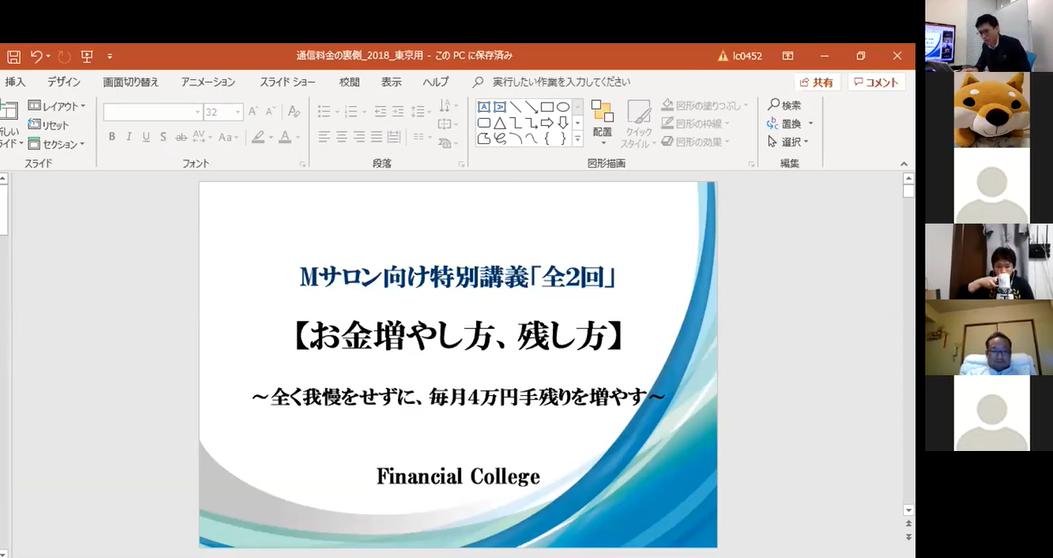Open the 配置 arrange menu

[x=602, y=123]
